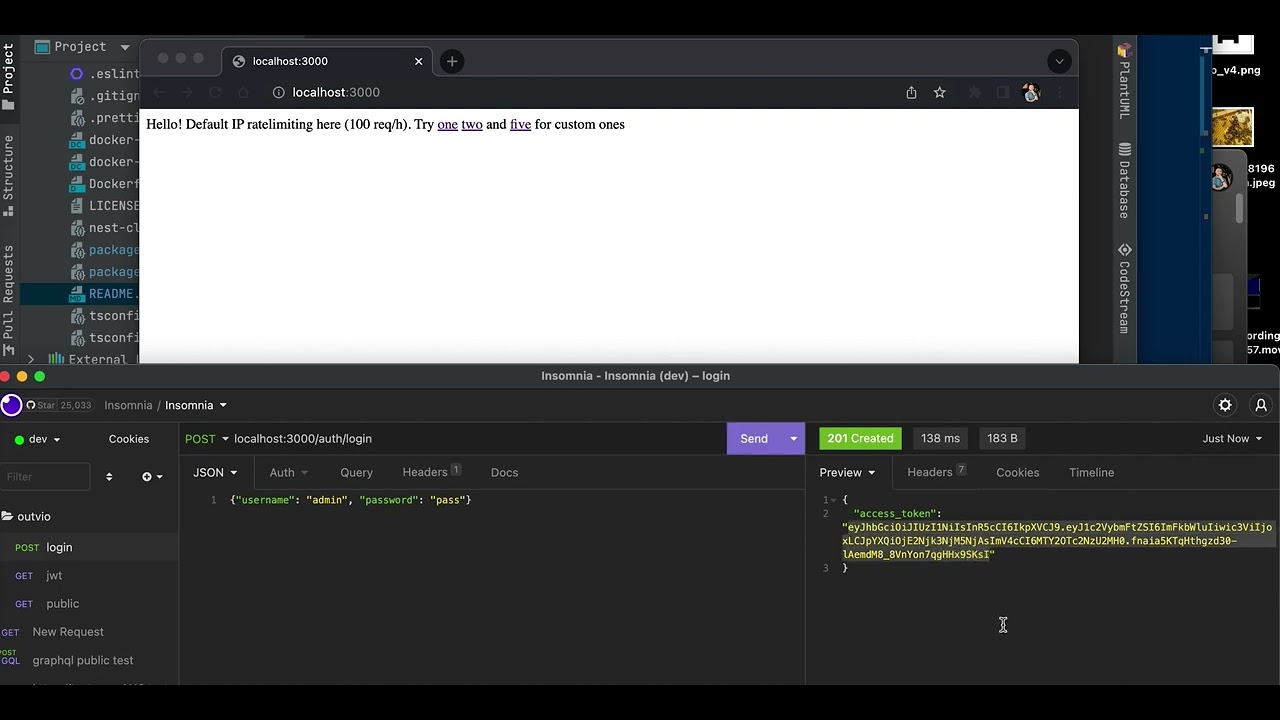Viewport: 1280px width, 720px height.
Task: Open the POST method dropdown
Action: (207, 439)
